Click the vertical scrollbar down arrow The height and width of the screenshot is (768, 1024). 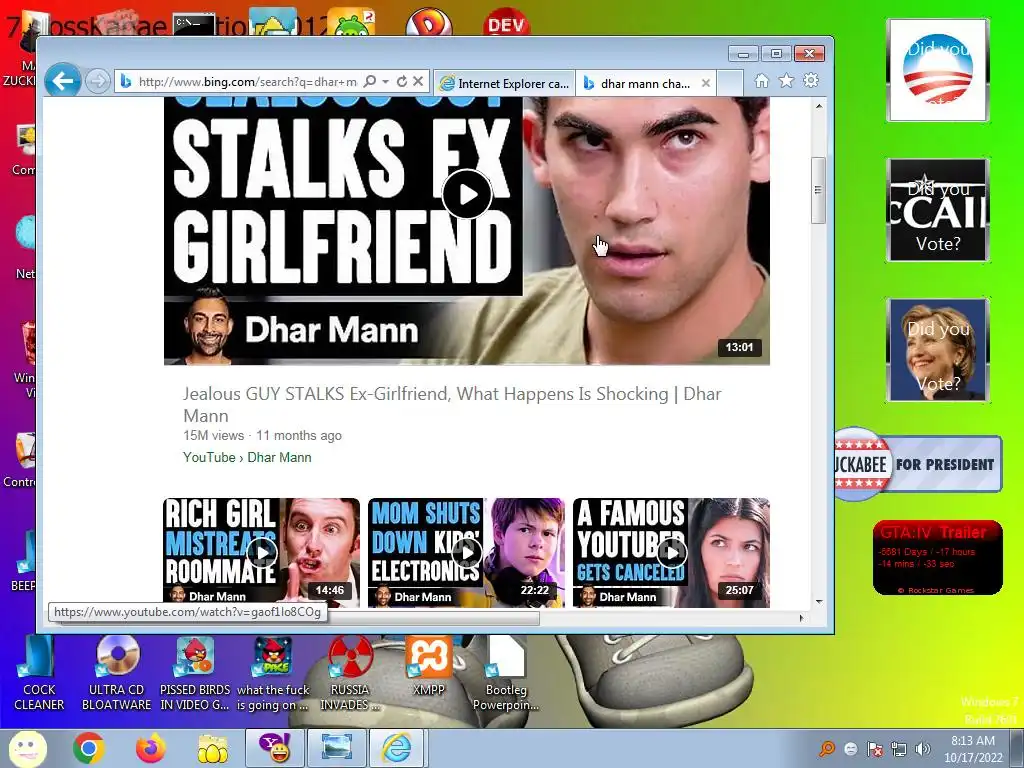(x=818, y=601)
